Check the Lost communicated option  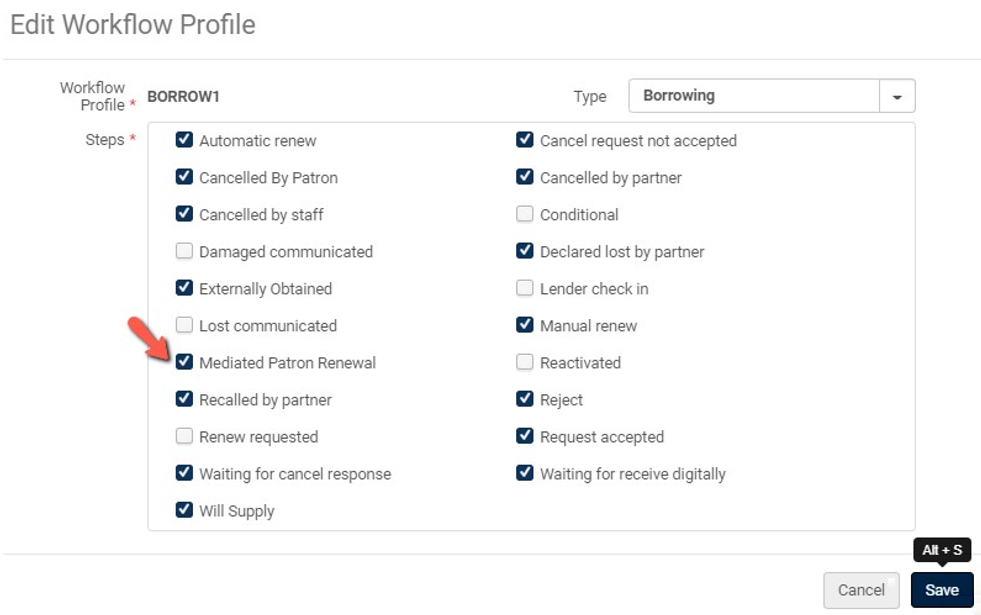(184, 325)
